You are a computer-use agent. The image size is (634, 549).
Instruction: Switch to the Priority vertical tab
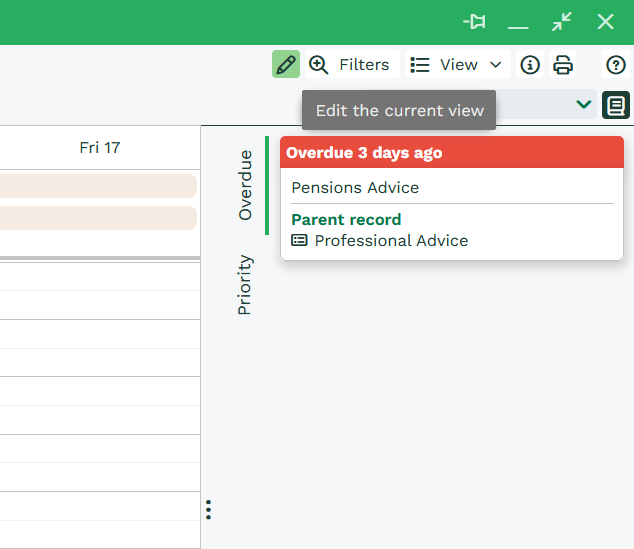245,285
